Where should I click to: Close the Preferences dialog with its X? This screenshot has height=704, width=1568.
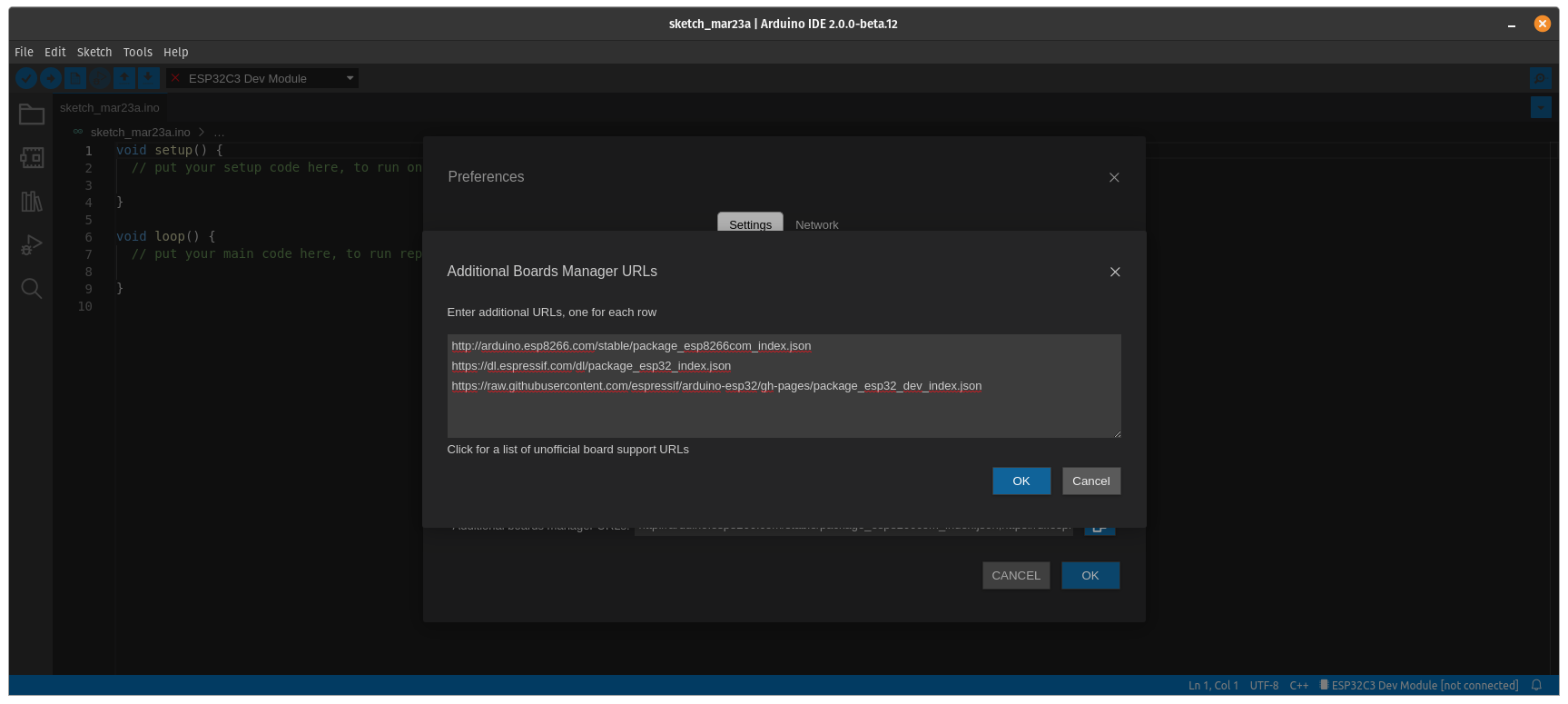[1114, 177]
